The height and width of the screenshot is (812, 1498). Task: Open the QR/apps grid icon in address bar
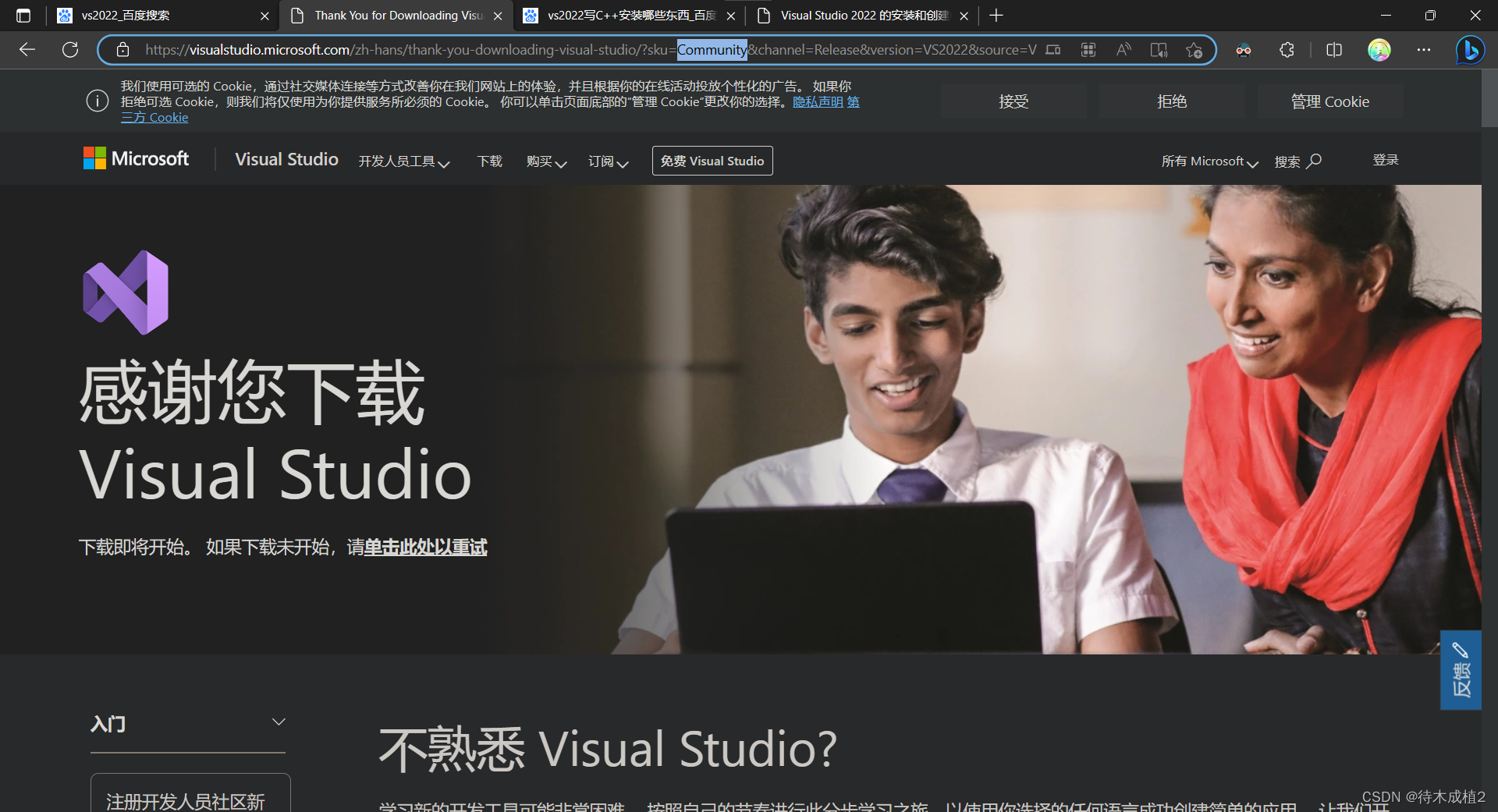pos(1088,50)
